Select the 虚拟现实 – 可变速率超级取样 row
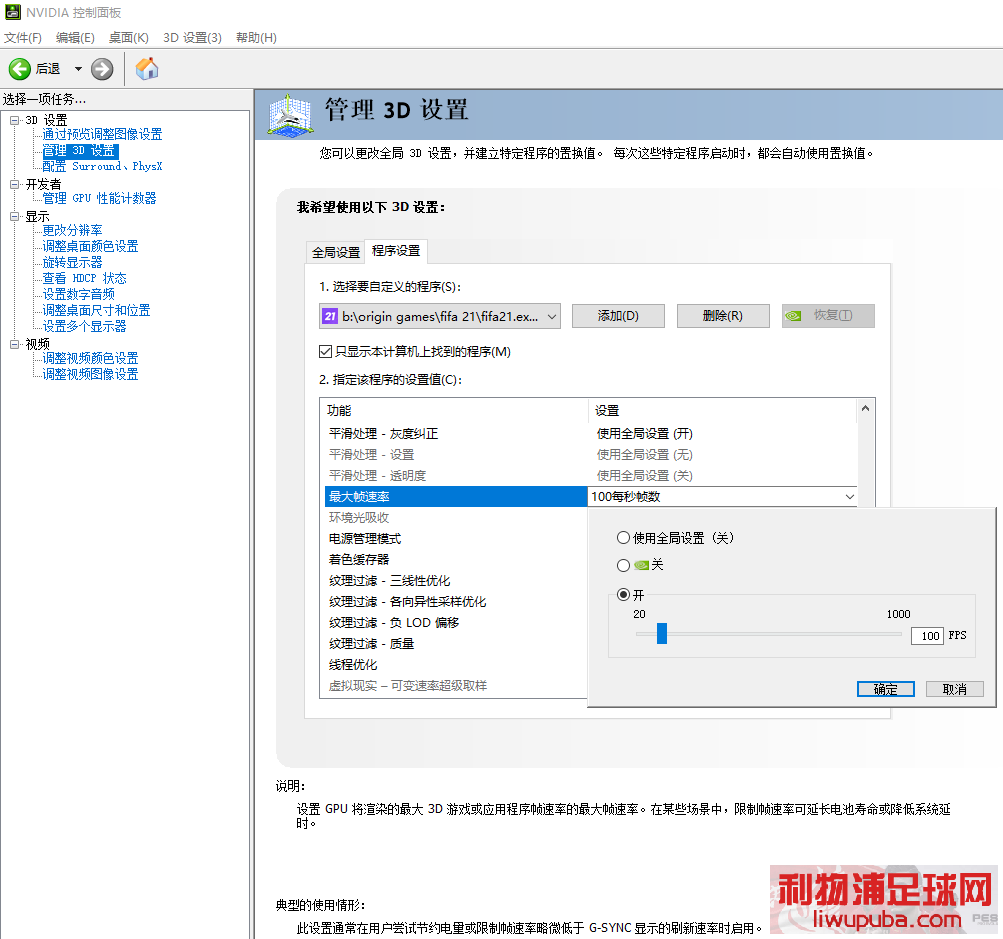Viewport: 1003px width, 939px height. [456, 686]
